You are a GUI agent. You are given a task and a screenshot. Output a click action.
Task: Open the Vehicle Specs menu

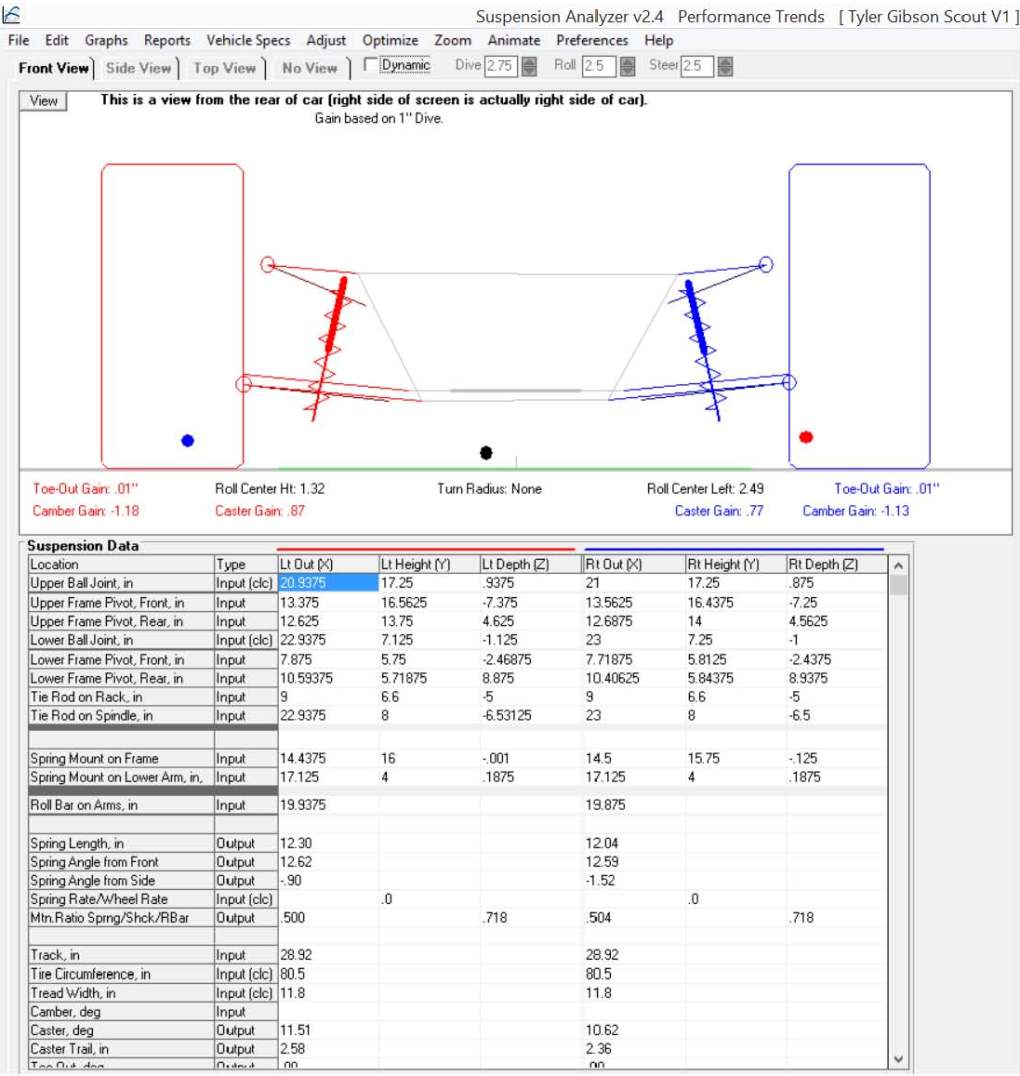click(x=248, y=40)
